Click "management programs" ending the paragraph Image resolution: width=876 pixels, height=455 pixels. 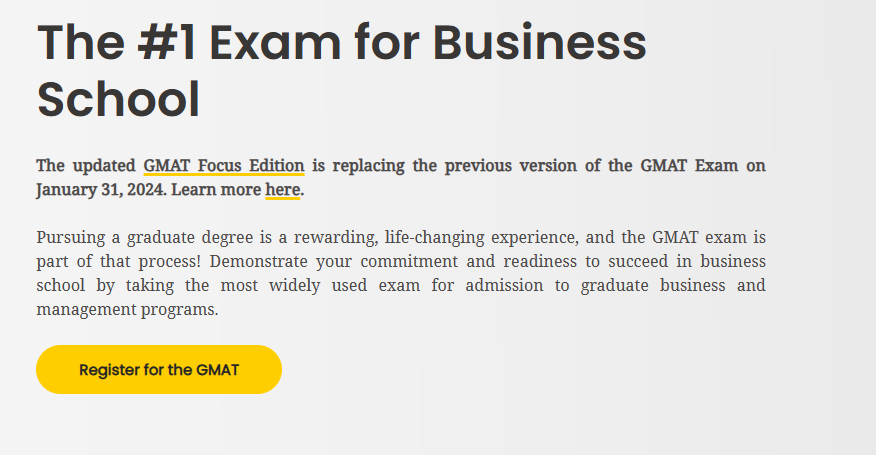coord(126,310)
